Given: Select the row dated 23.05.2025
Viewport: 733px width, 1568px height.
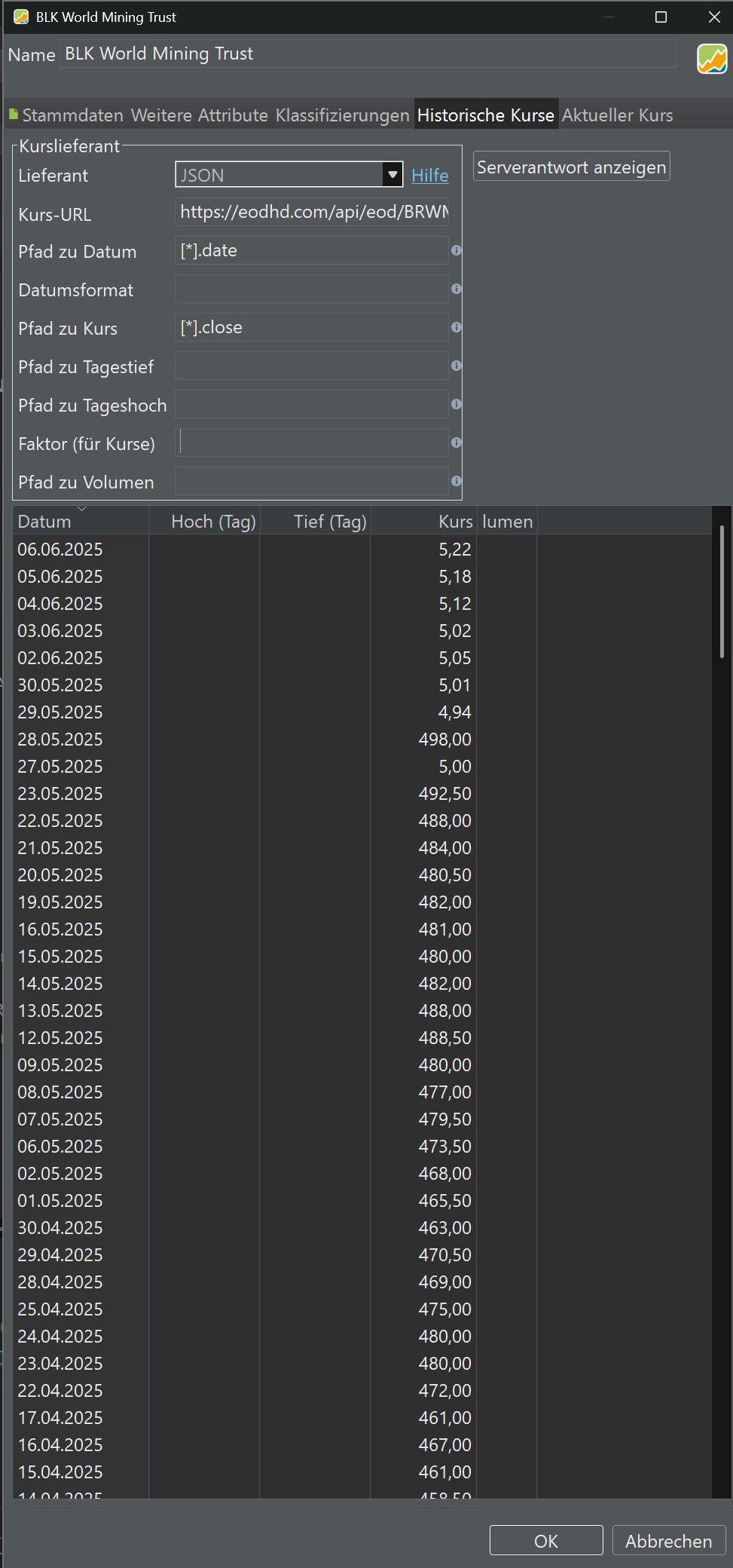Looking at the screenshot, I should 362,794.
